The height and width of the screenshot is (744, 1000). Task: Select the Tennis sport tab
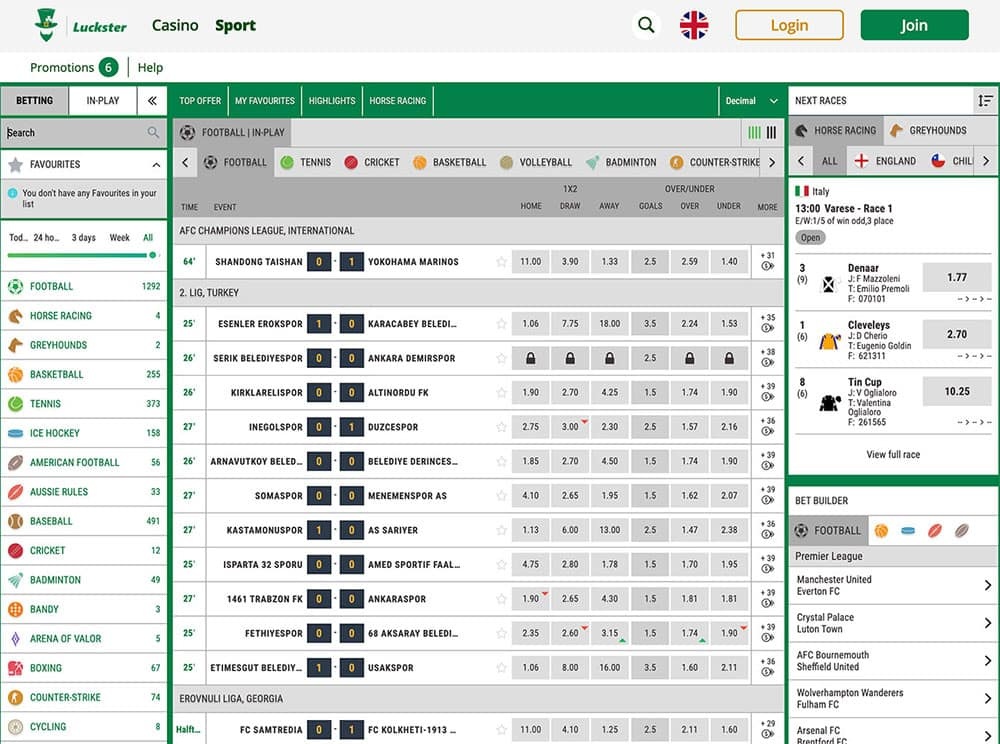(306, 162)
